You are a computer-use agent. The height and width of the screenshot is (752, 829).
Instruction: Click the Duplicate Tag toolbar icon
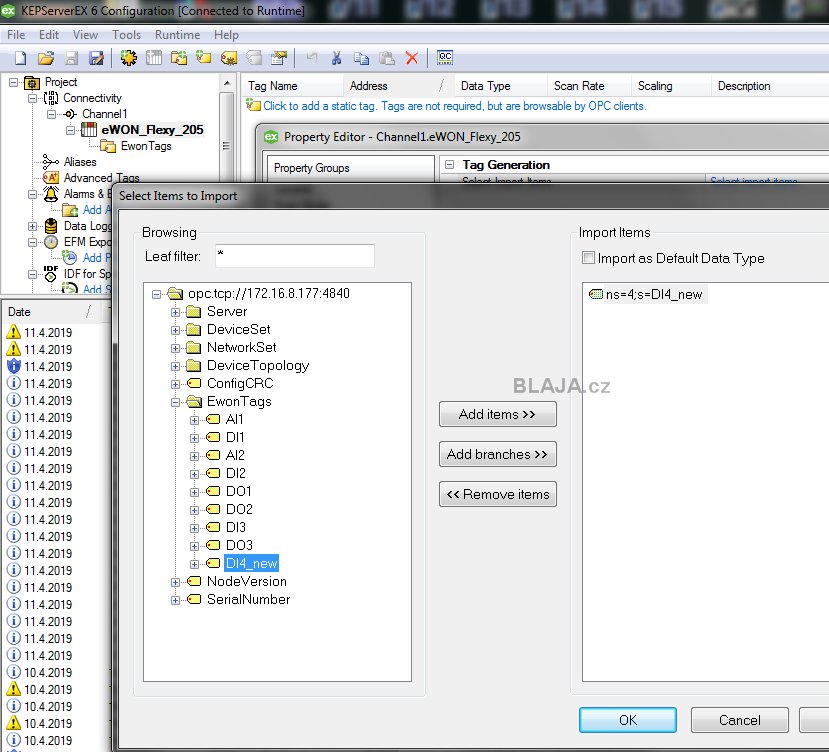pyautogui.click(x=254, y=58)
